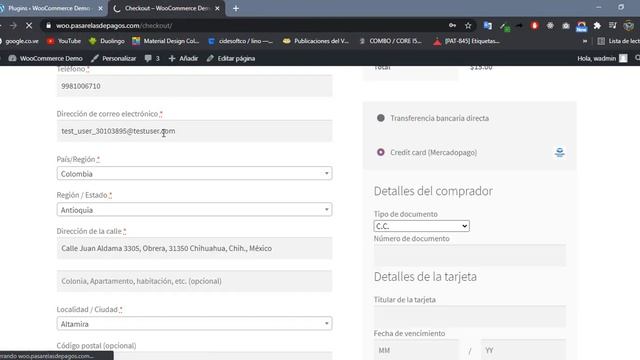
Task: Click the MM expiry month field
Action: coord(416,350)
